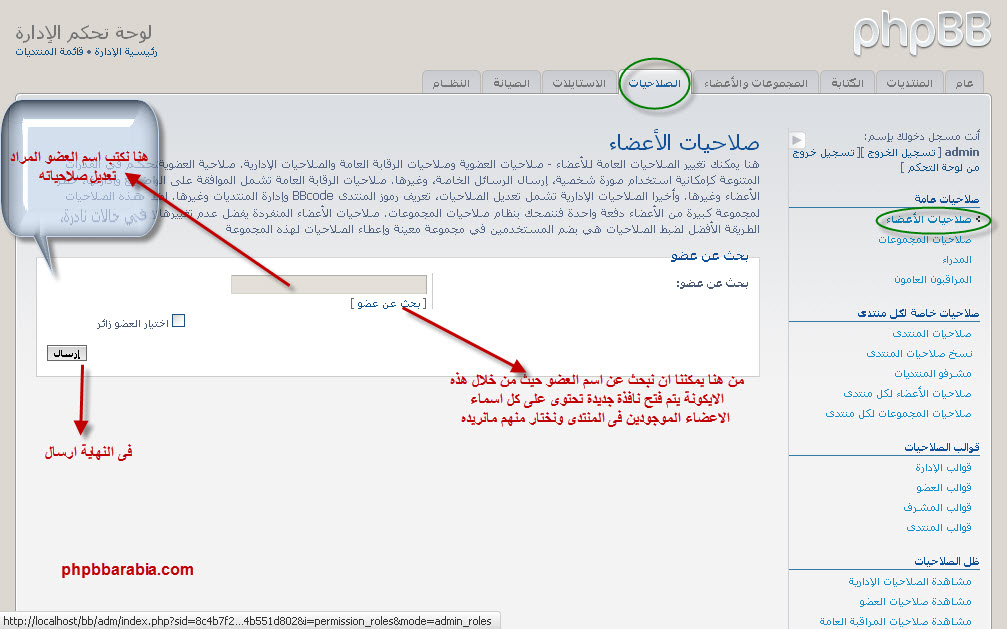The height and width of the screenshot is (629, 1007).
Task: Select the 'الصلاحيات' tab
Action: (x=654, y=83)
